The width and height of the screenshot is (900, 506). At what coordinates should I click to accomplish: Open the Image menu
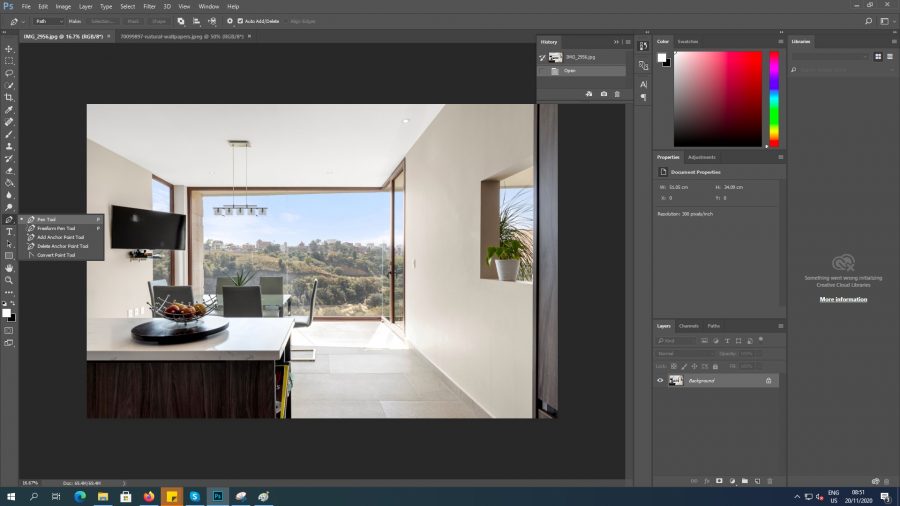tap(63, 6)
